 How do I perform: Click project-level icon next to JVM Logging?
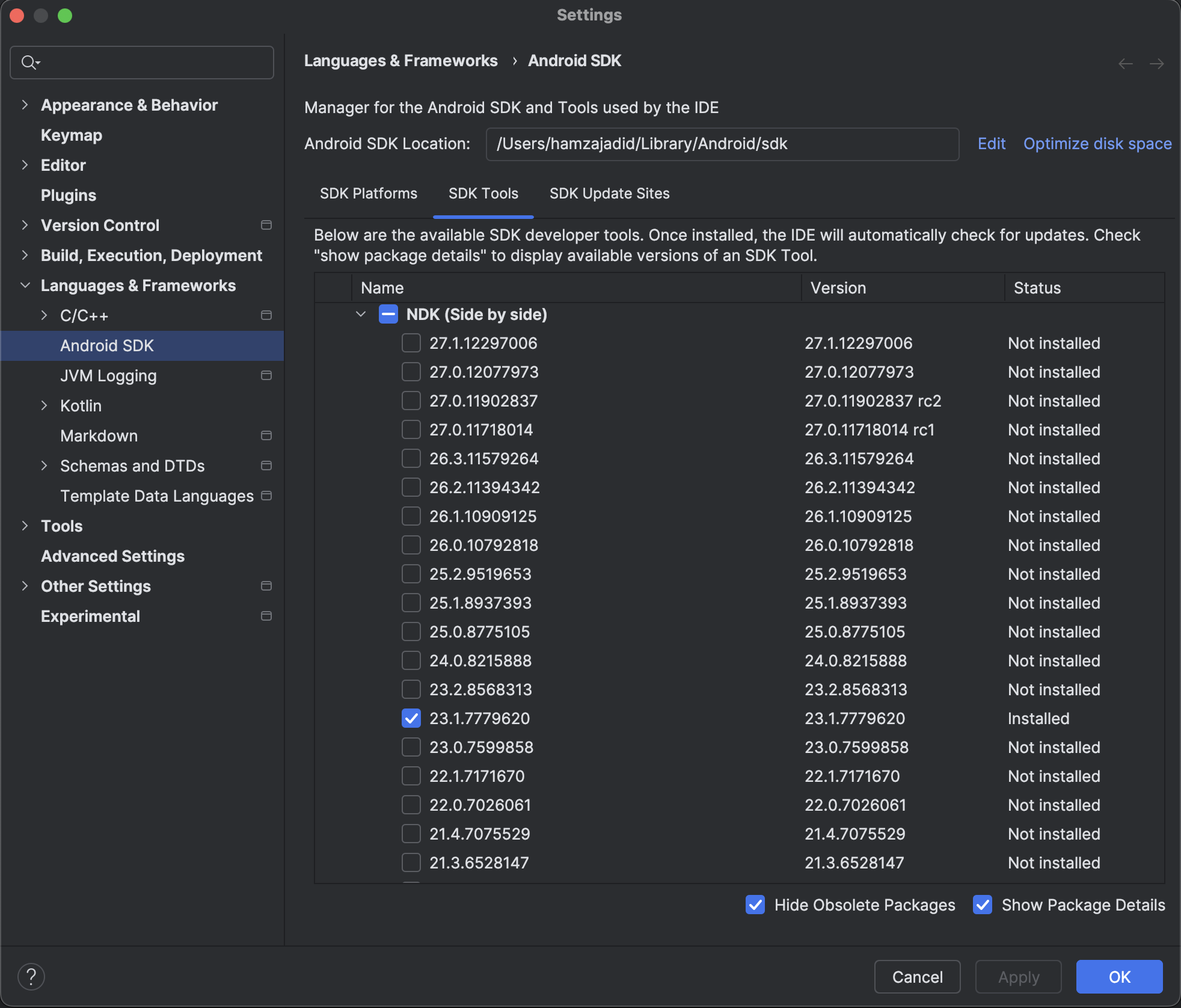coord(266,375)
